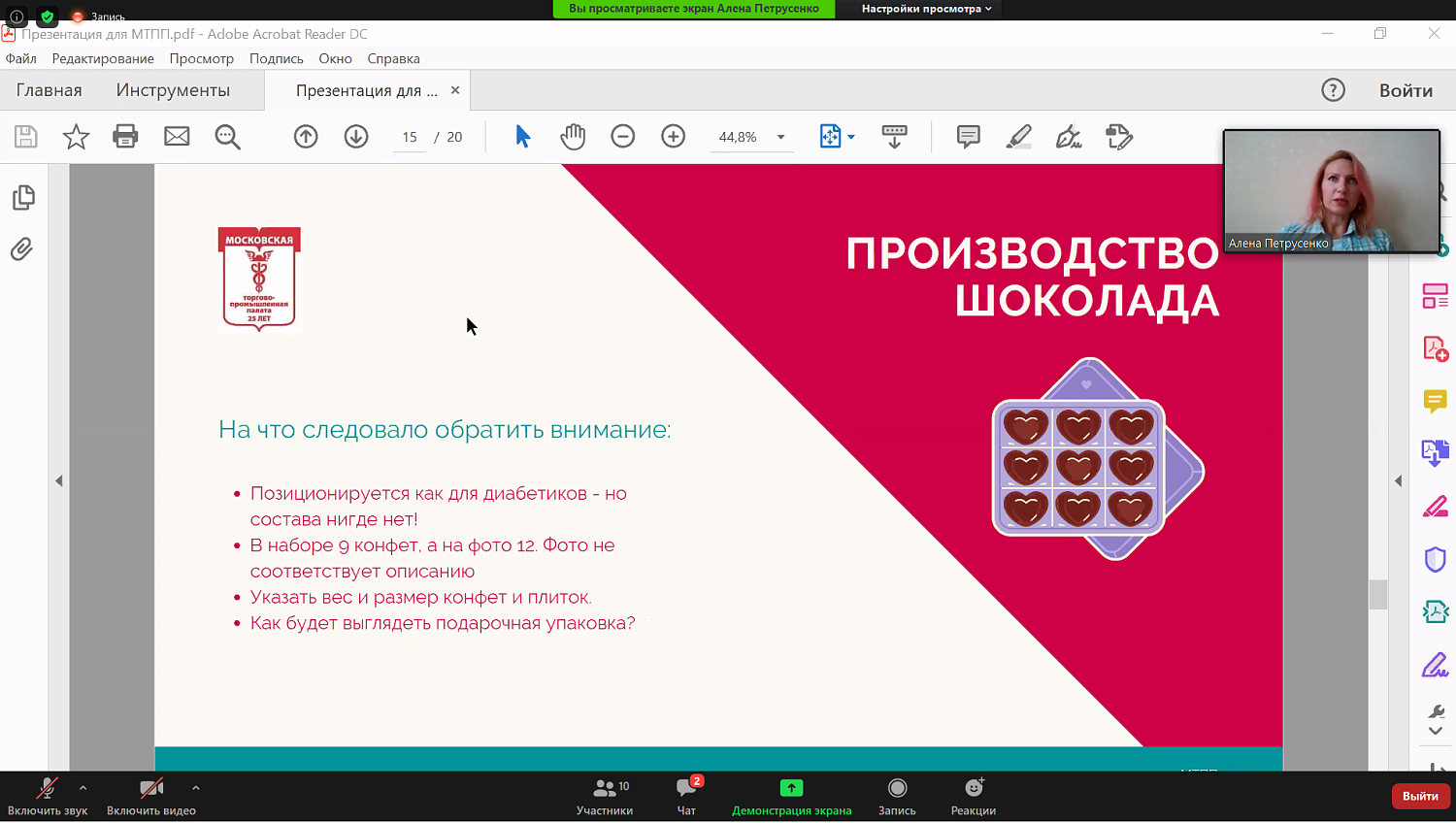The image size is (1456, 823).
Task: Go to previous page arrow
Action: pyautogui.click(x=306, y=137)
